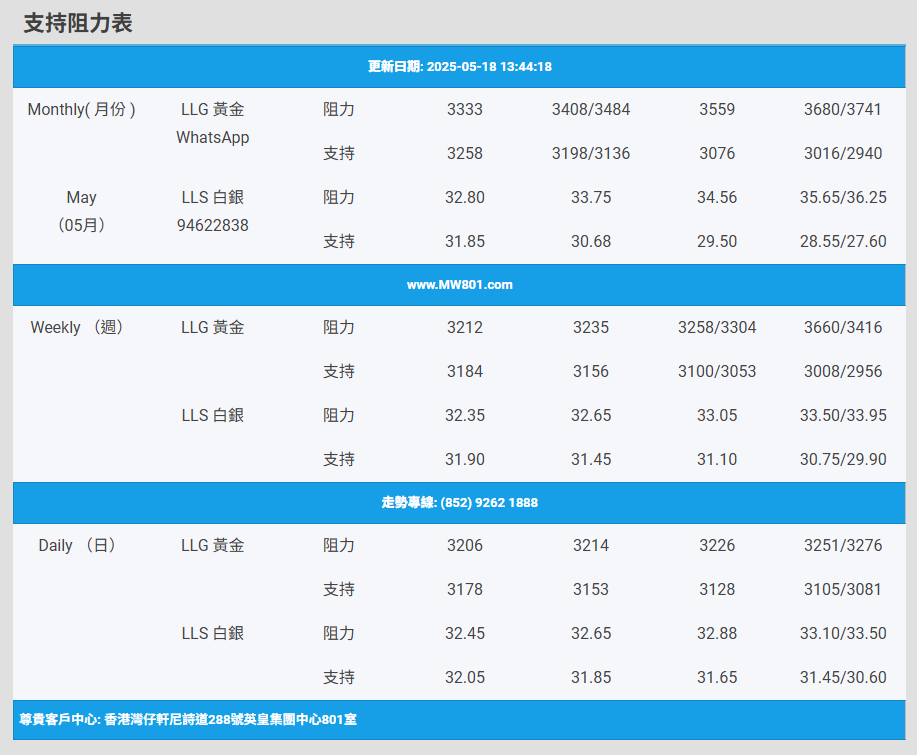Screen dimensions: 917x755
Task: Click daily silver support 32.05
Action: pos(465,678)
